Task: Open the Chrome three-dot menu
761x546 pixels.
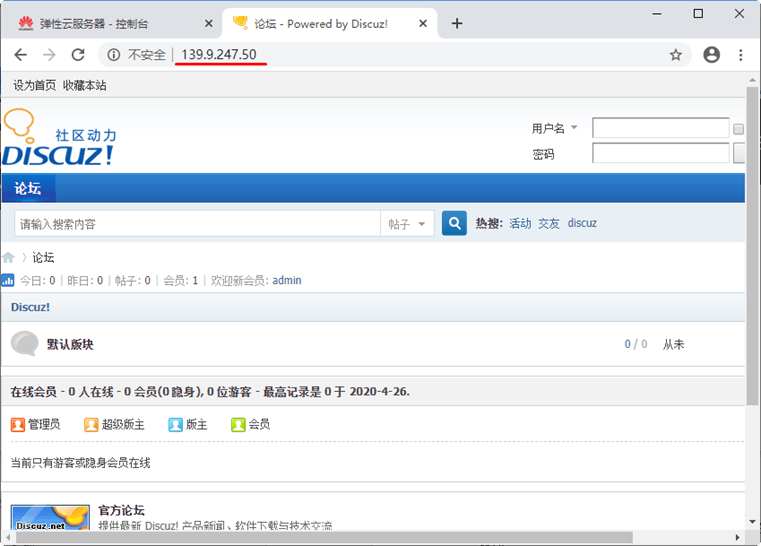Action: [741, 55]
